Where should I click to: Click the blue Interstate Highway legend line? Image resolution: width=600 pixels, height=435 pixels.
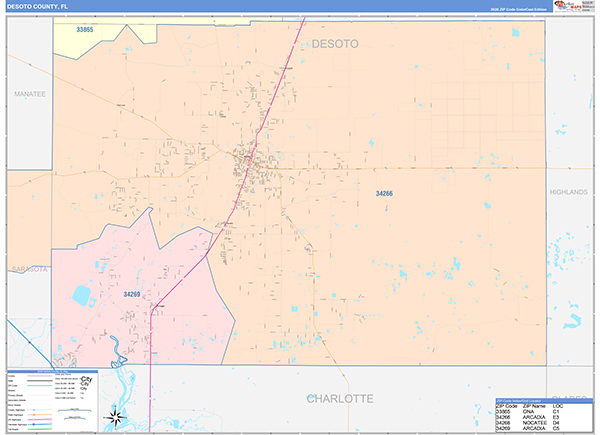(x=39, y=424)
